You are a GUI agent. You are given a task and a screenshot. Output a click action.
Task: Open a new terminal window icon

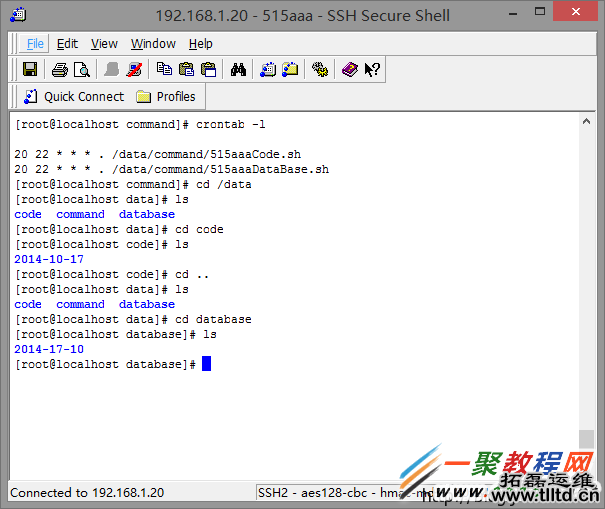tap(268, 69)
